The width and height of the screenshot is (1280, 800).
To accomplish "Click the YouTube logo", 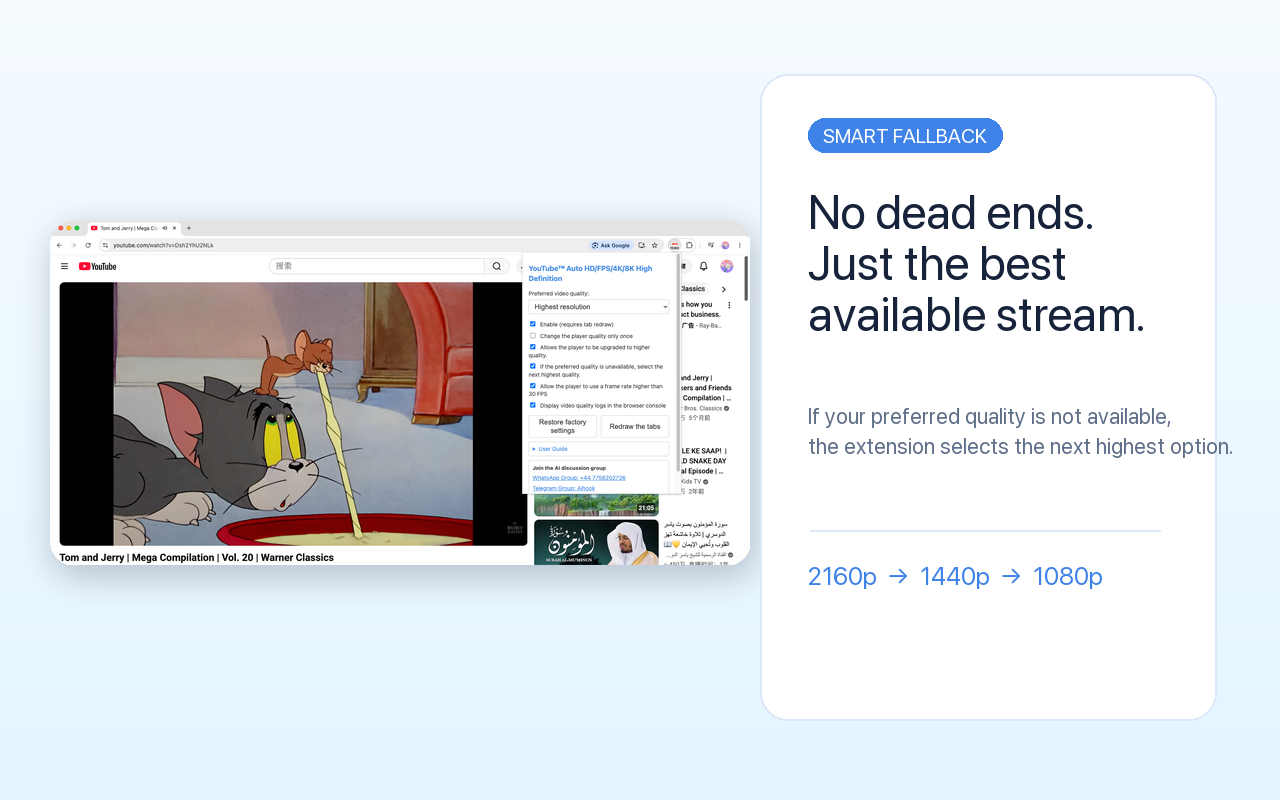I will [x=98, y=266].
